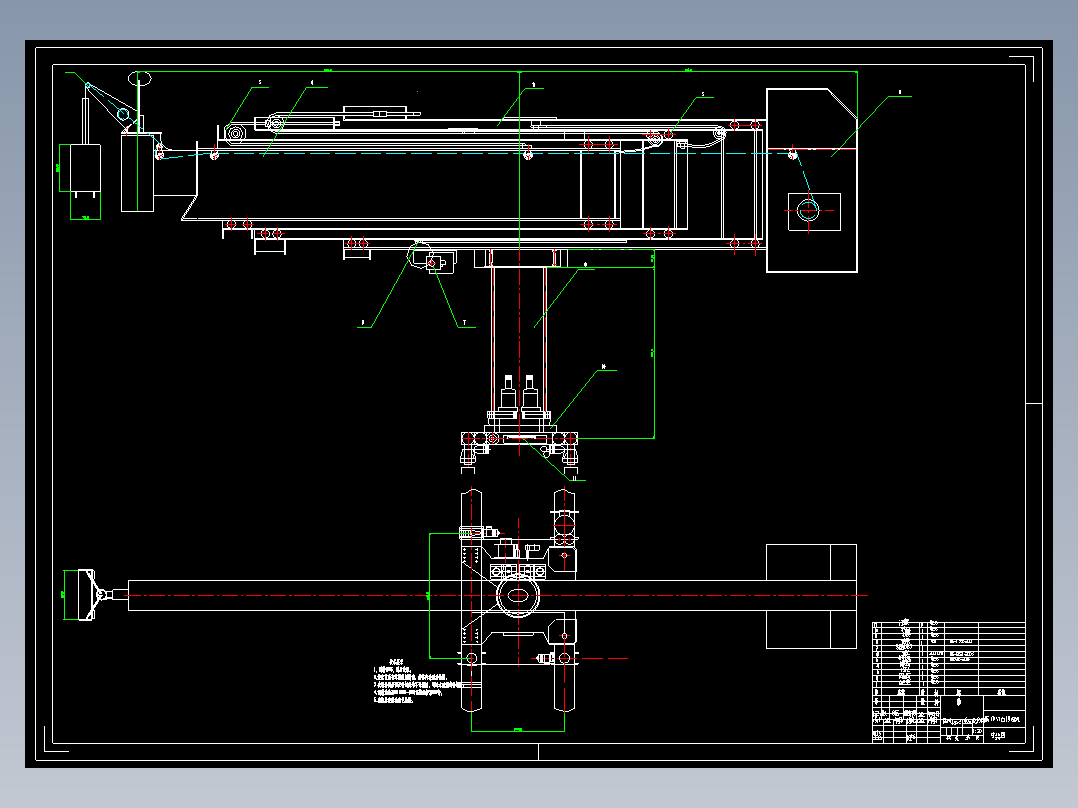Select the right outrigger leg in plan view
This screenshot has width=1078, height=808.
tap(564, 600)
